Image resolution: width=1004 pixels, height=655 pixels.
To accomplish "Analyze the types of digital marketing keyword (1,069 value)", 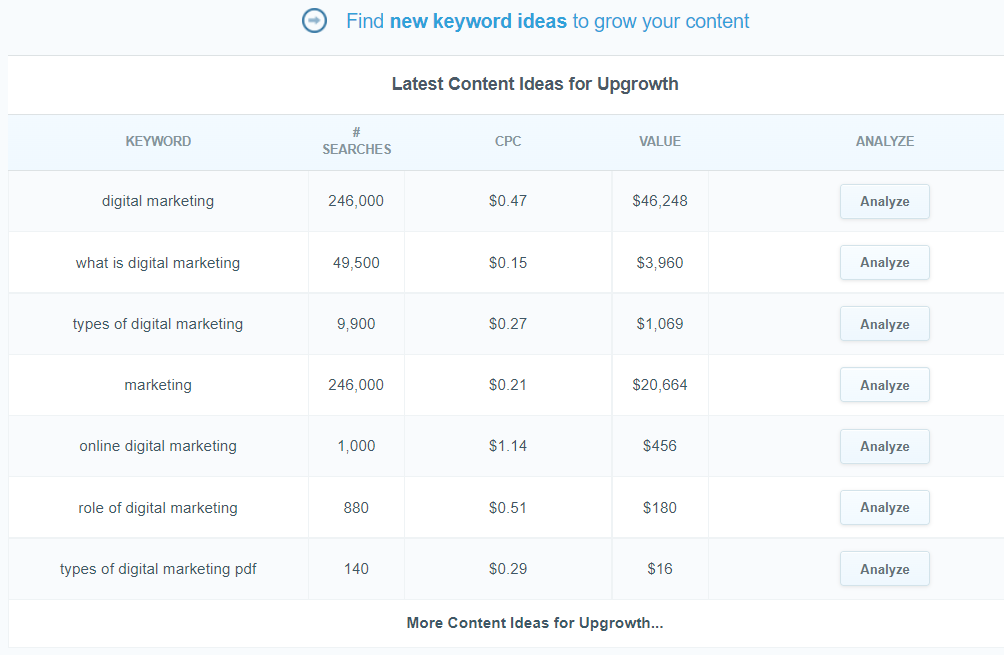I will coord(885,324).
